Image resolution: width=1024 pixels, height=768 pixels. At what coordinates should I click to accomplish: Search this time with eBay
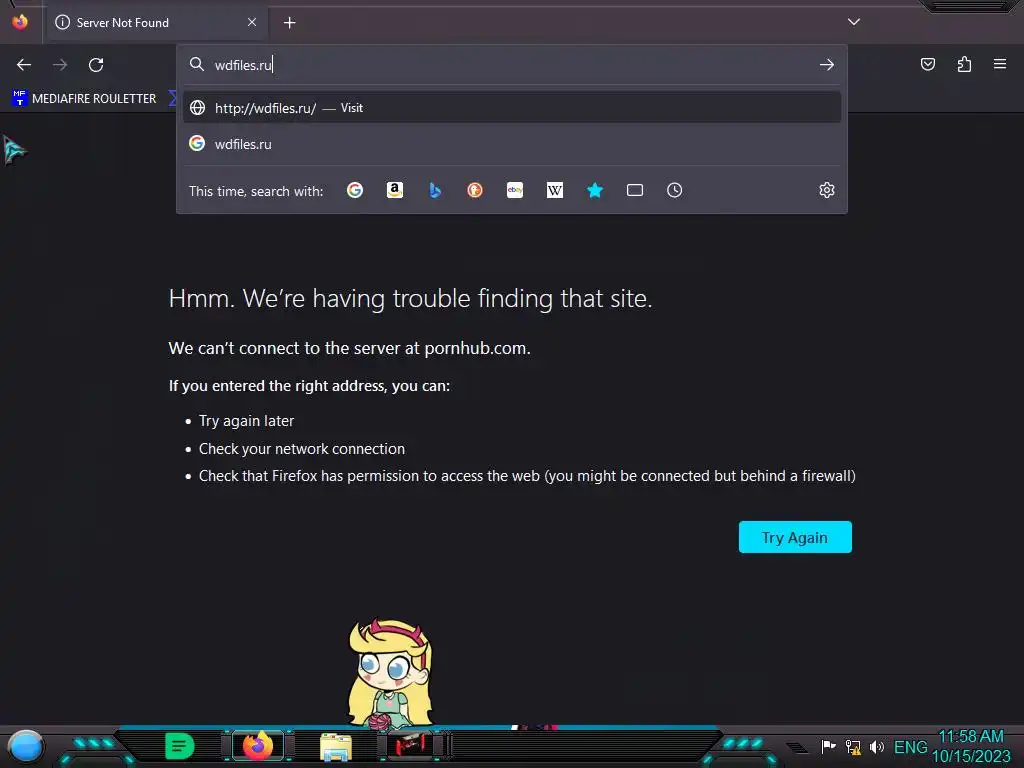[515, 190]
